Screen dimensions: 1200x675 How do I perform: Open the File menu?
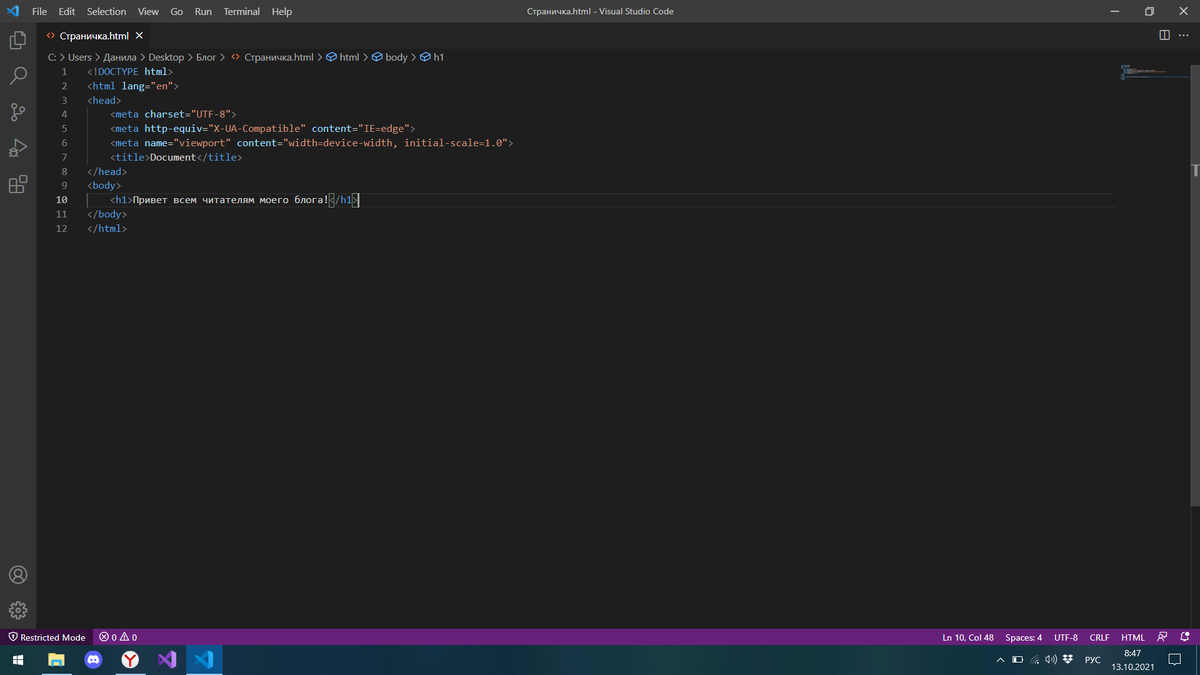point(40,11)
